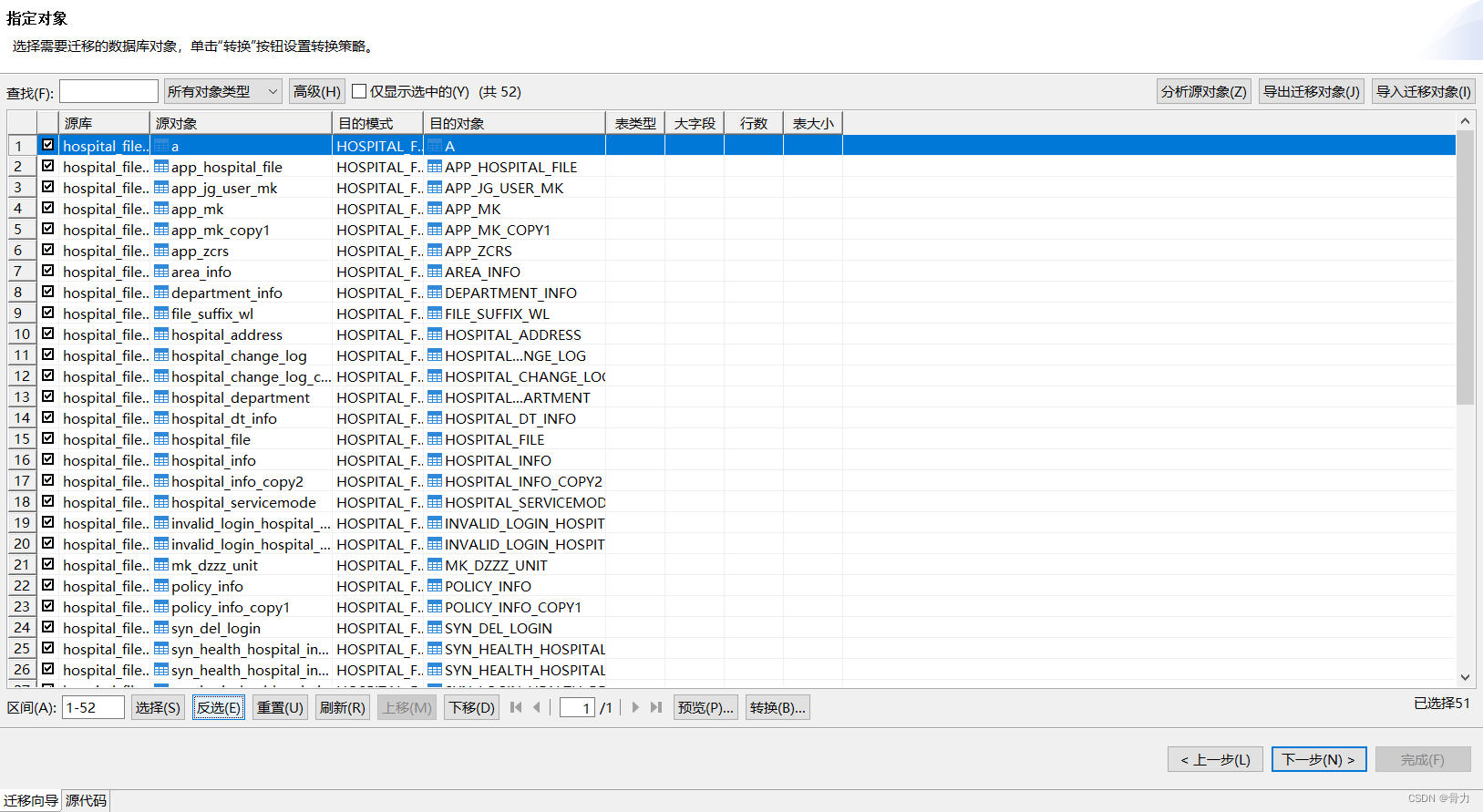This screenshot has width=1483, height=812.
Task: Click the table icon next to app_jg_user_mk
Action: coord(161,188)
